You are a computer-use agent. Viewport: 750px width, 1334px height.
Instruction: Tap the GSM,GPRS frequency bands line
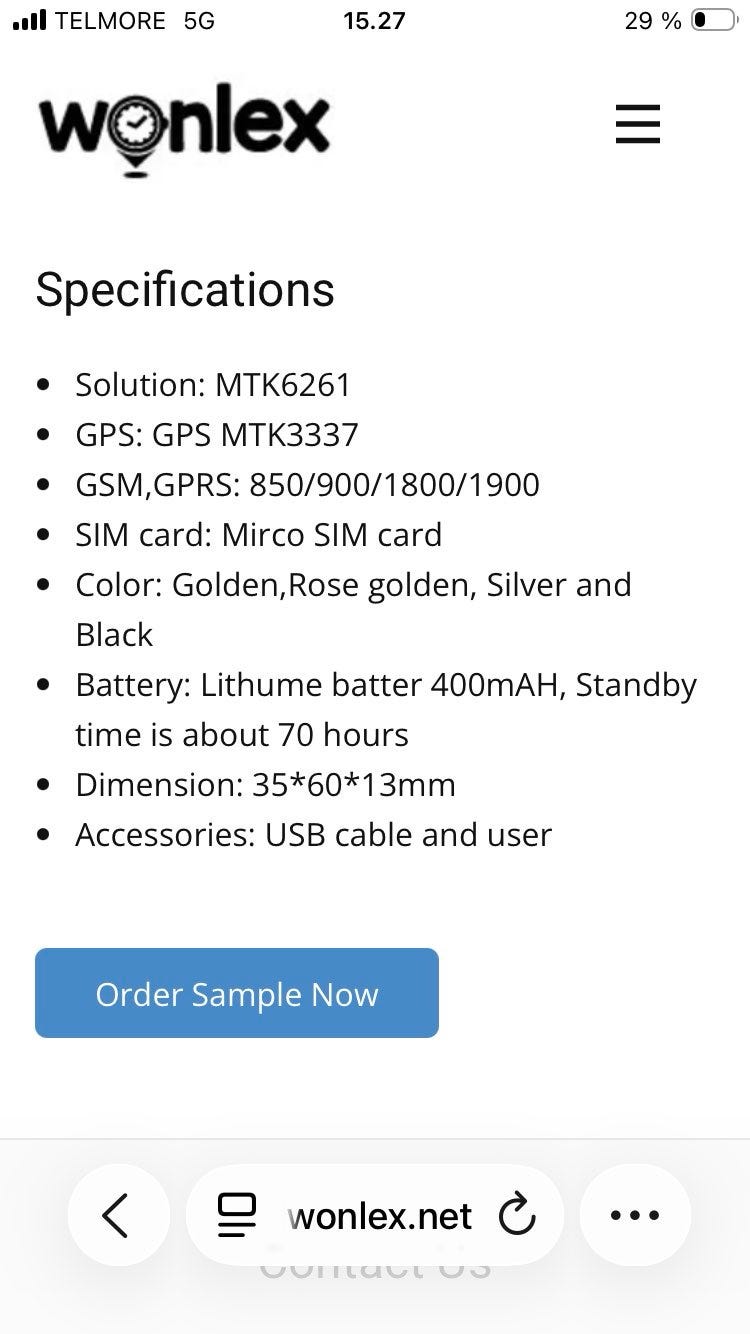pos(307,485)
